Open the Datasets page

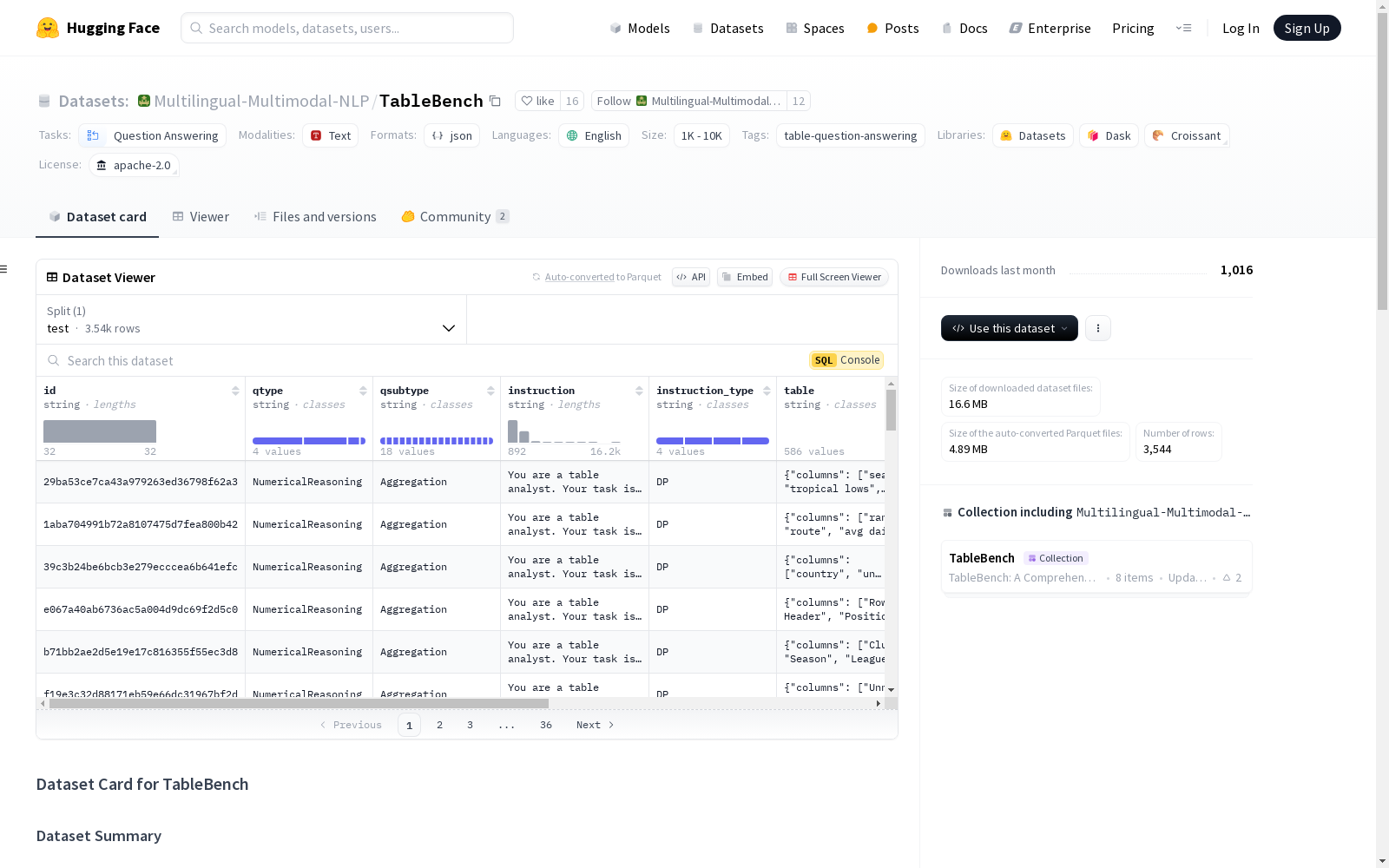727,28
